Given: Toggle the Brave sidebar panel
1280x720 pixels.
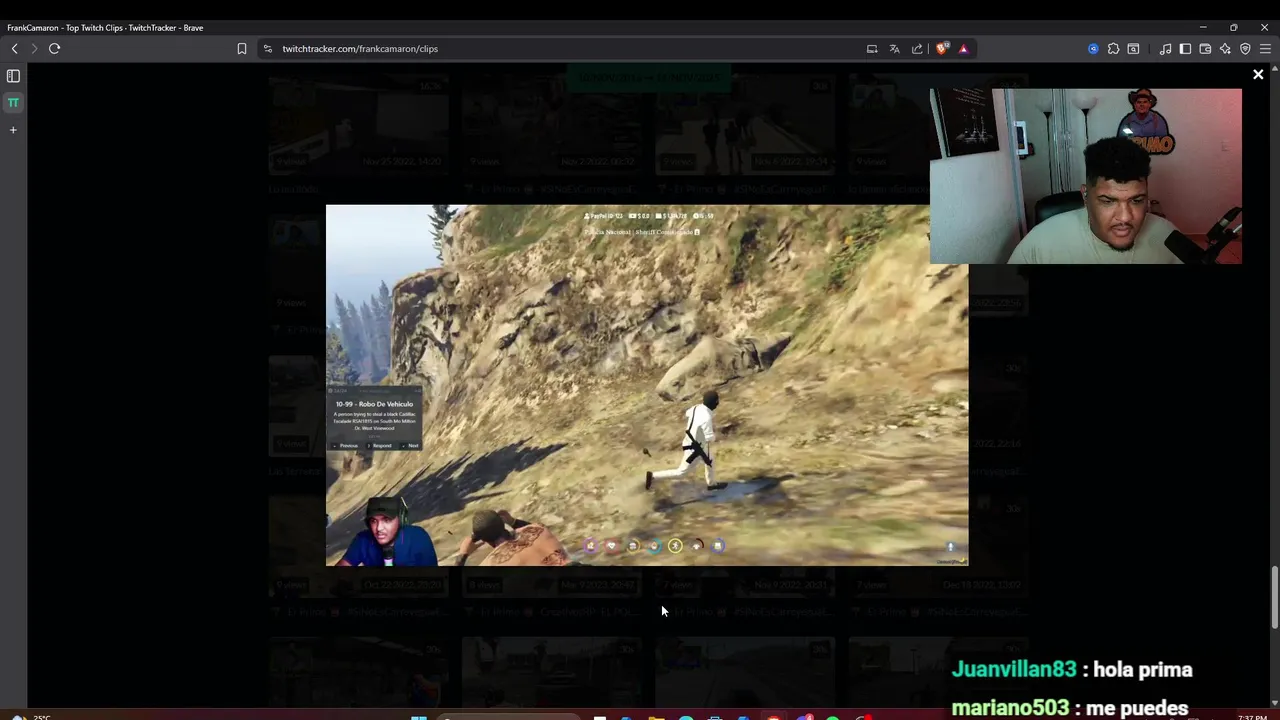Looking at the screenshot, I should pos(1185,48).
